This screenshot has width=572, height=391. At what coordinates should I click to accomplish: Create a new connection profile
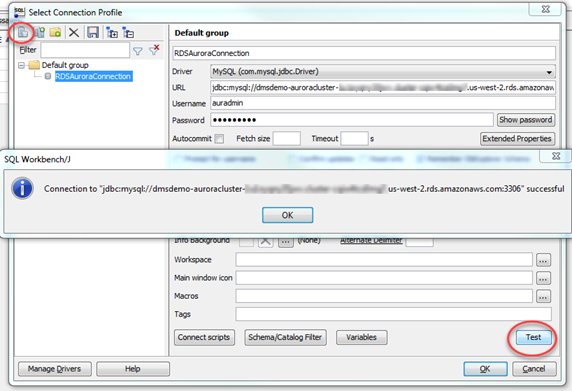pos(23,33)
